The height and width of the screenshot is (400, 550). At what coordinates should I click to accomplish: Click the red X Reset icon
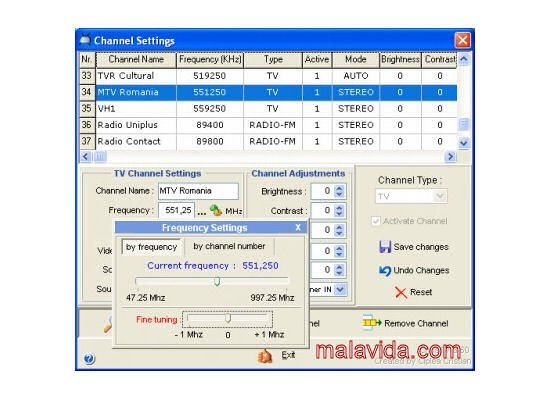pyautogui.click(x=401, y=292)
